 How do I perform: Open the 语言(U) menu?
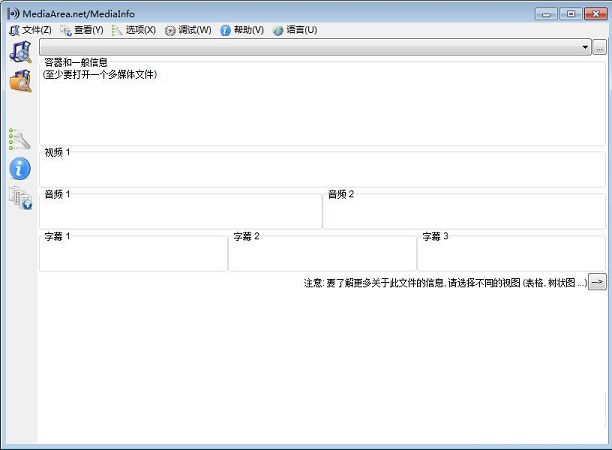tap(295, 30)
